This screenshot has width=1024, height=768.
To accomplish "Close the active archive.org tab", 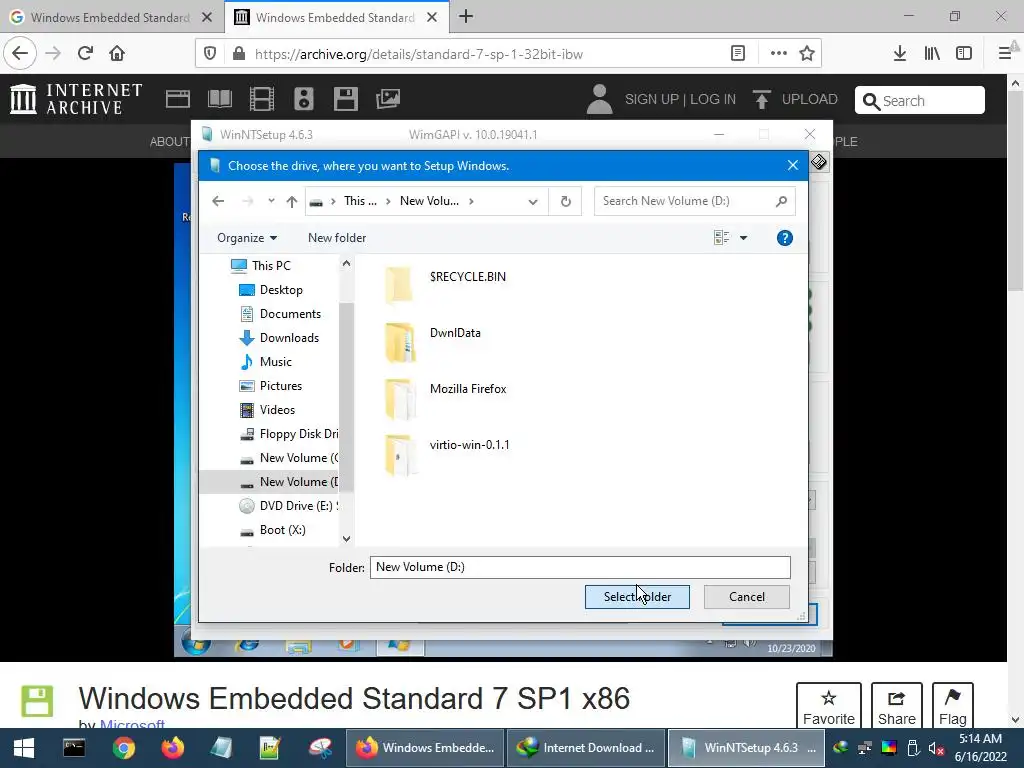I will point(432,18).
